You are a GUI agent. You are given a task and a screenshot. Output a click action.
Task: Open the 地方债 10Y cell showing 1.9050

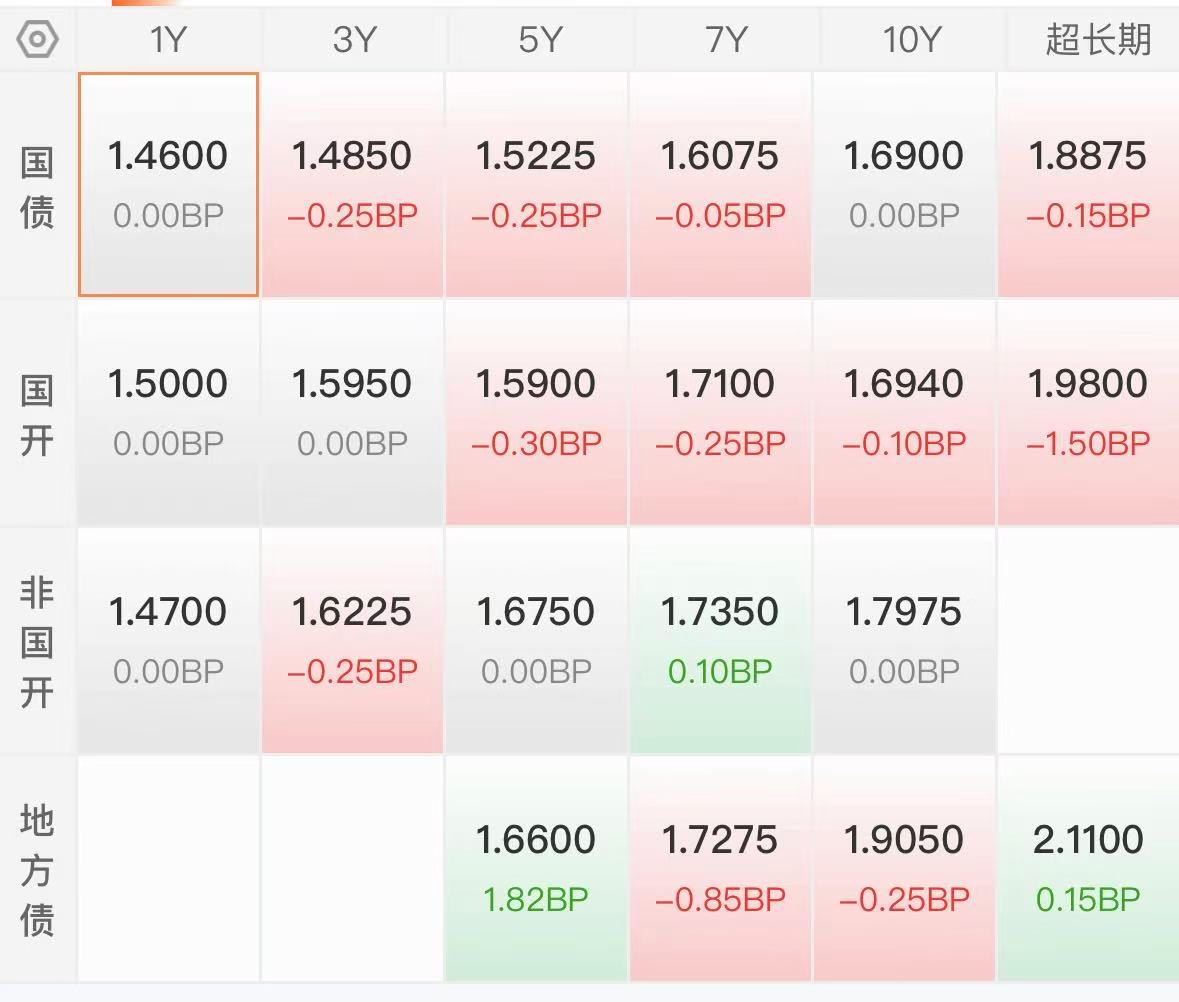(x=904, y=868)
